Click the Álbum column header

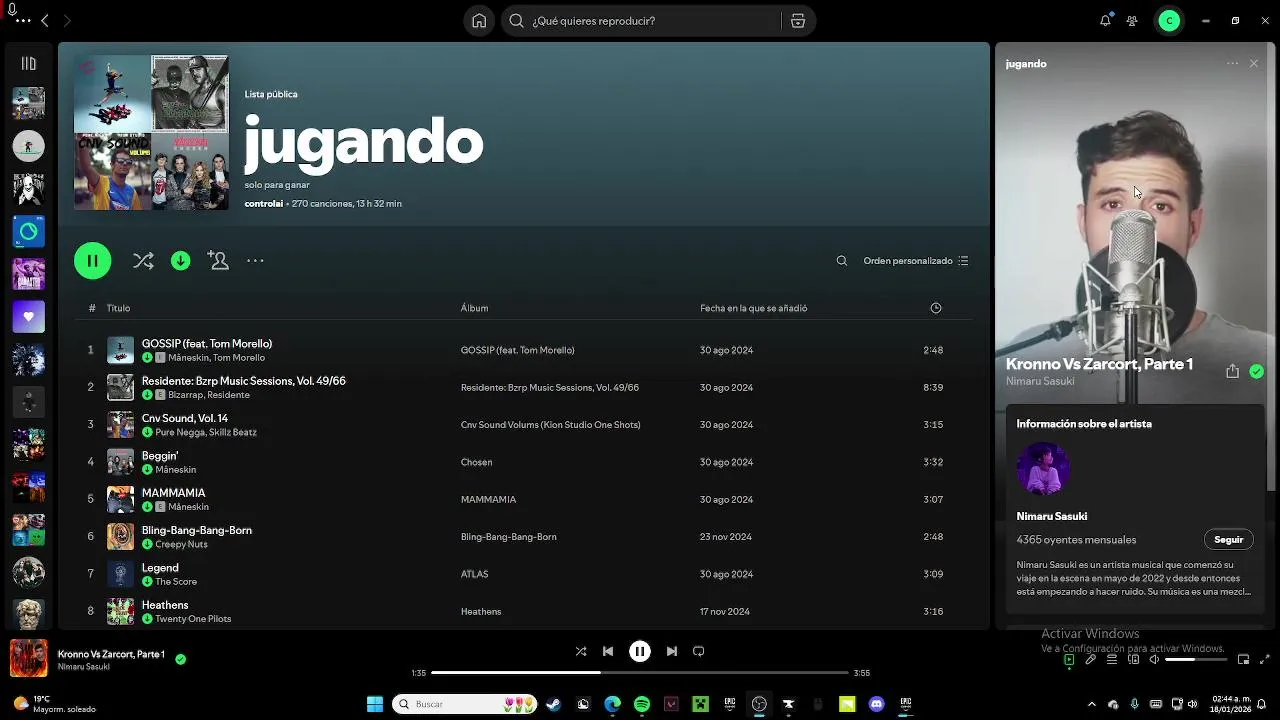tap(474, 308)
